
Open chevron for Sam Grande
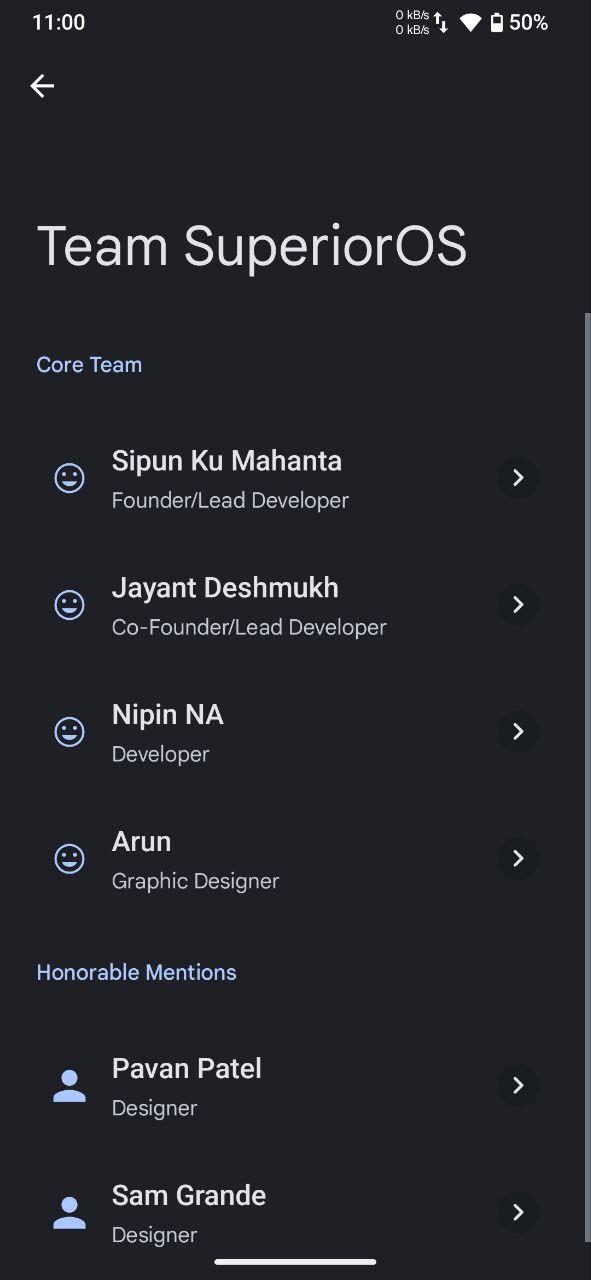tap(518, 1213)
